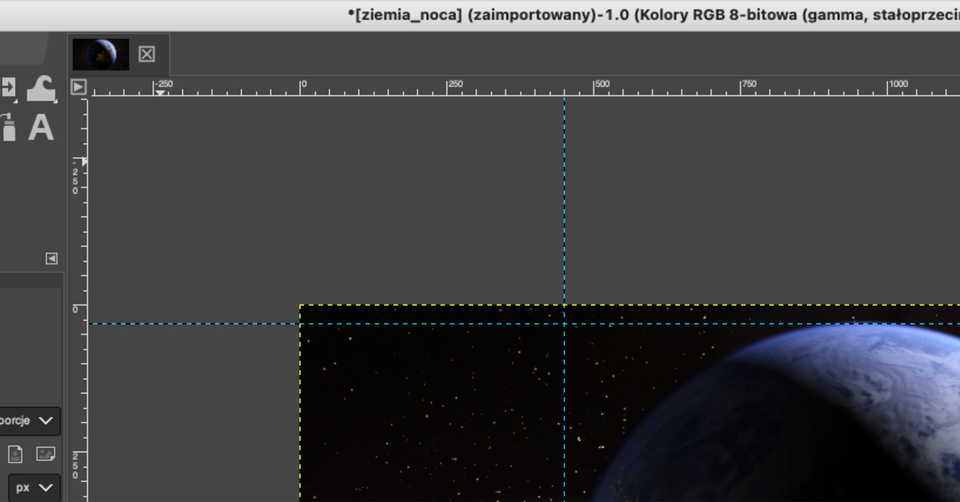Click the horizontal cyan guide line

(x=200, y=323)
